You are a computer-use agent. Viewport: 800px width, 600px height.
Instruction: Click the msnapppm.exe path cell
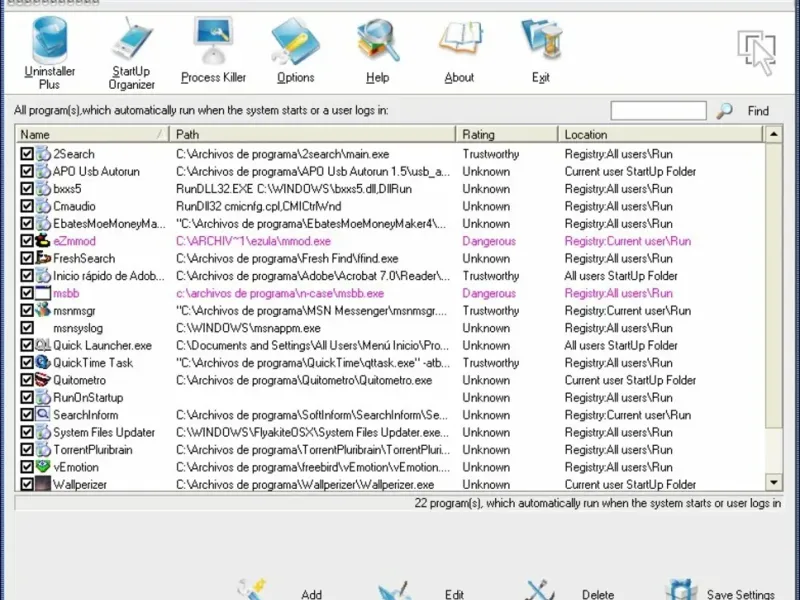point(248,328)
